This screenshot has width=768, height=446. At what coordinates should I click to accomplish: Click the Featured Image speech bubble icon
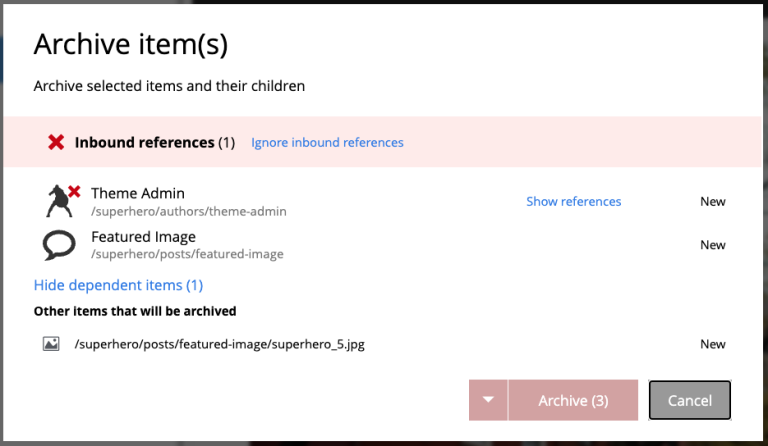pos(59,245)
